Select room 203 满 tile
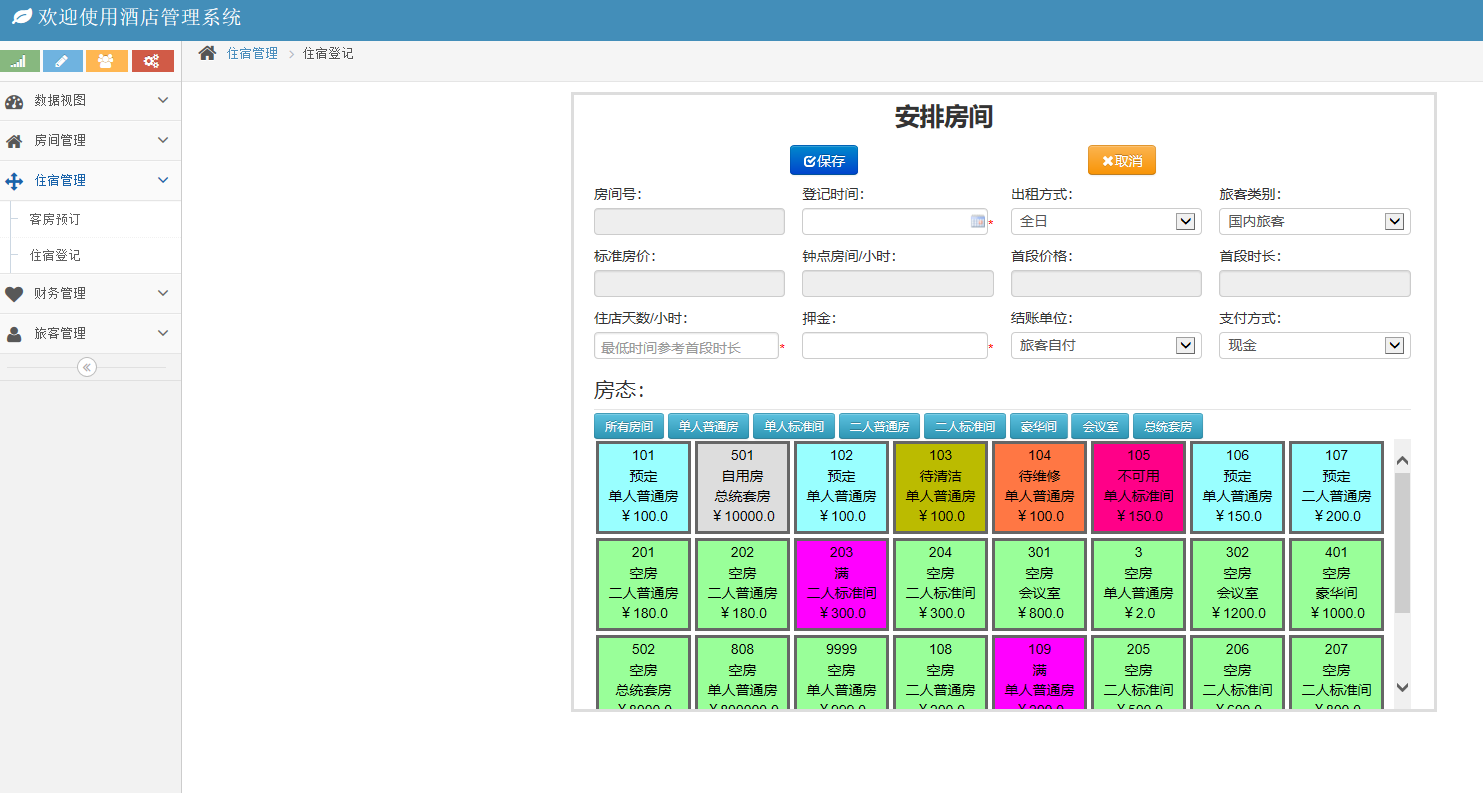 coord(841,584)
